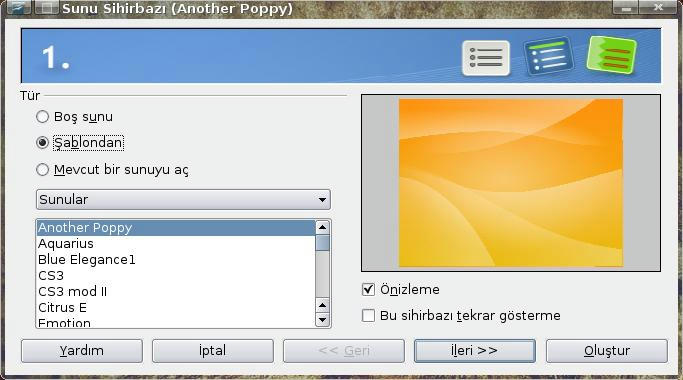The image size is (683, 380).
Task: Click lower scroll up arrow above down arrow
Action: pos(322,305)
